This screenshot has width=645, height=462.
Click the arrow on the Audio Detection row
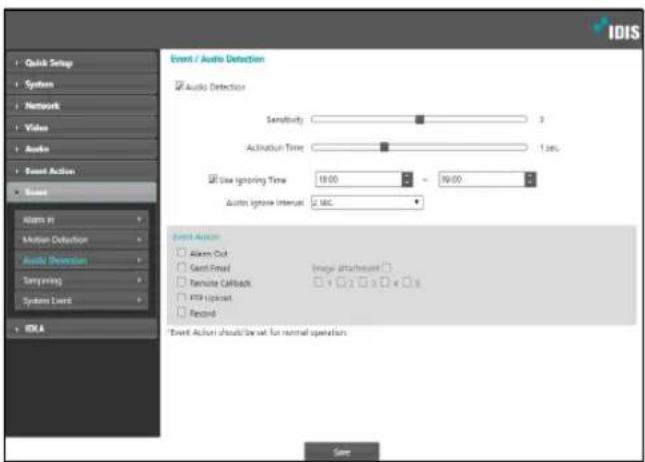point(139,260)
